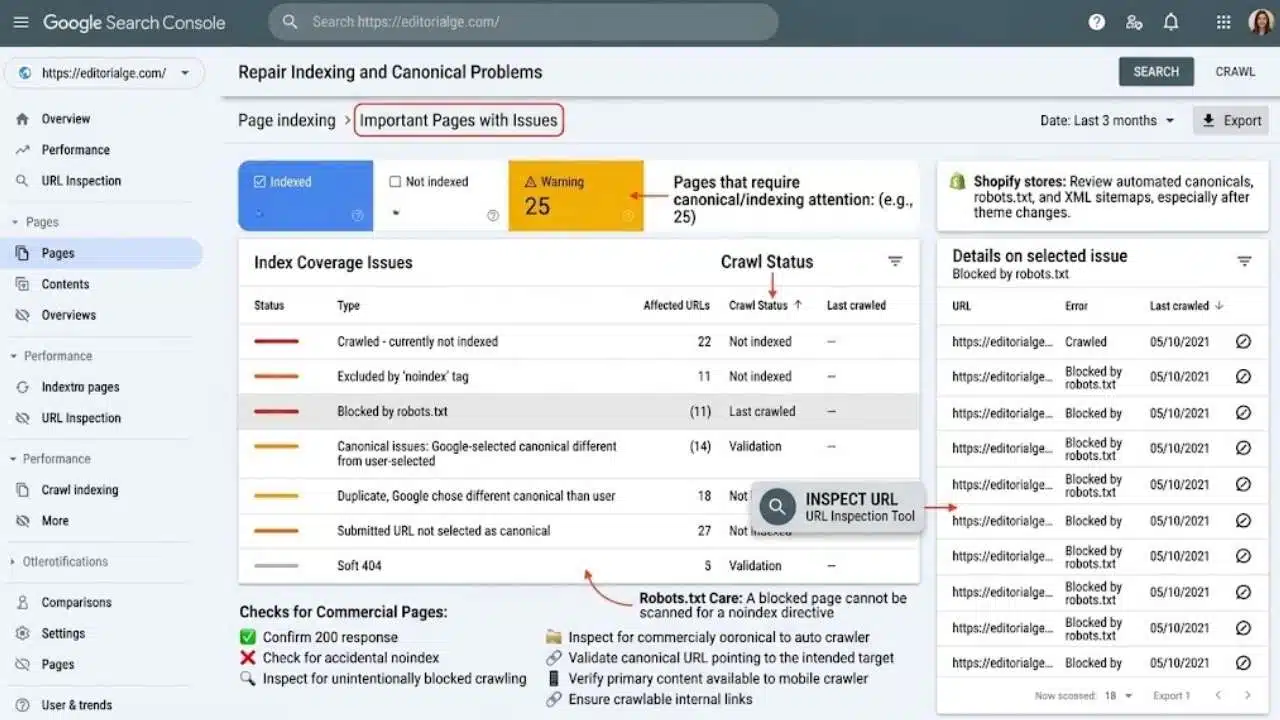
Task: Select Blocked by robots.txt in the issues table
Action: (x=579, y=412)
